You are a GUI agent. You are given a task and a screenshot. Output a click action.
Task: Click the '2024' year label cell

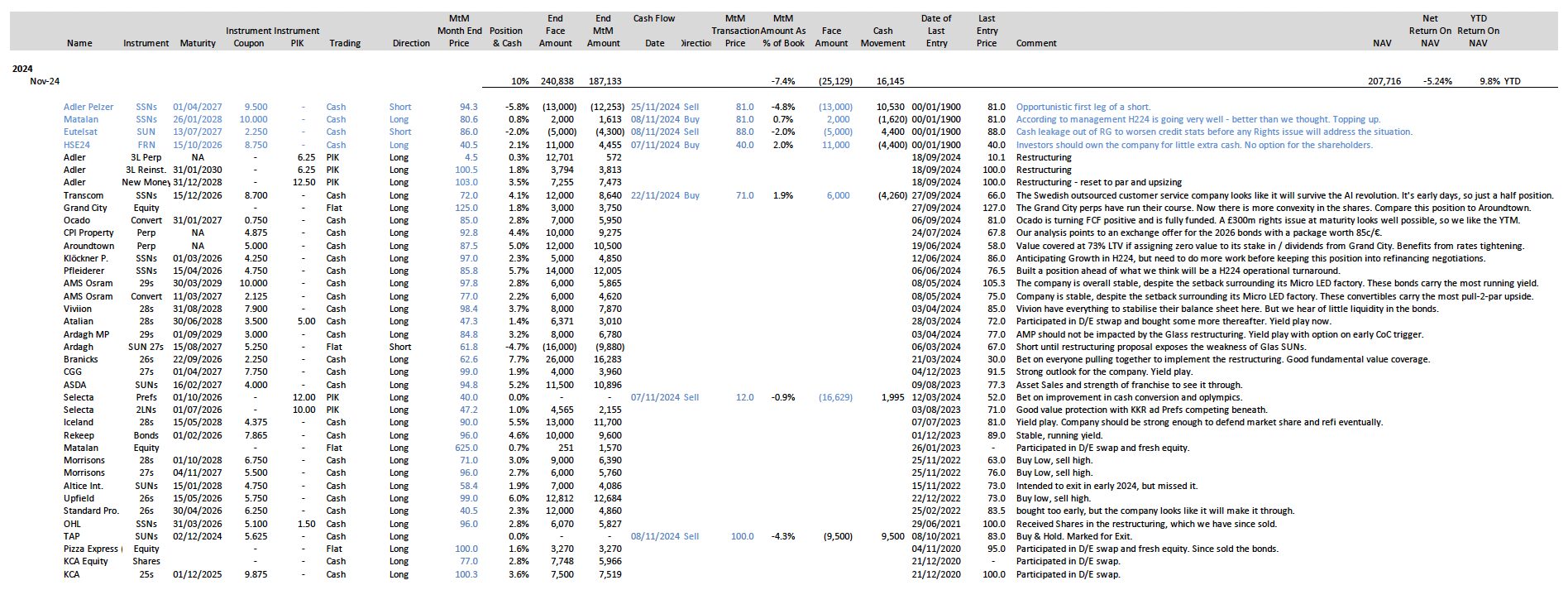(x=22, y=69)
